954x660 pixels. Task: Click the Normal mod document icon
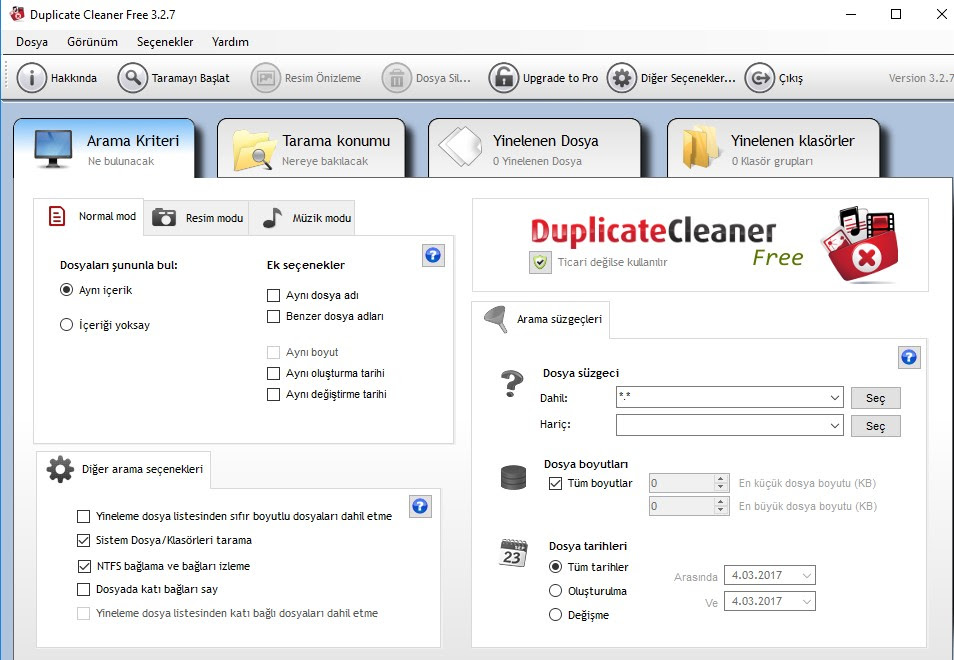57,216
